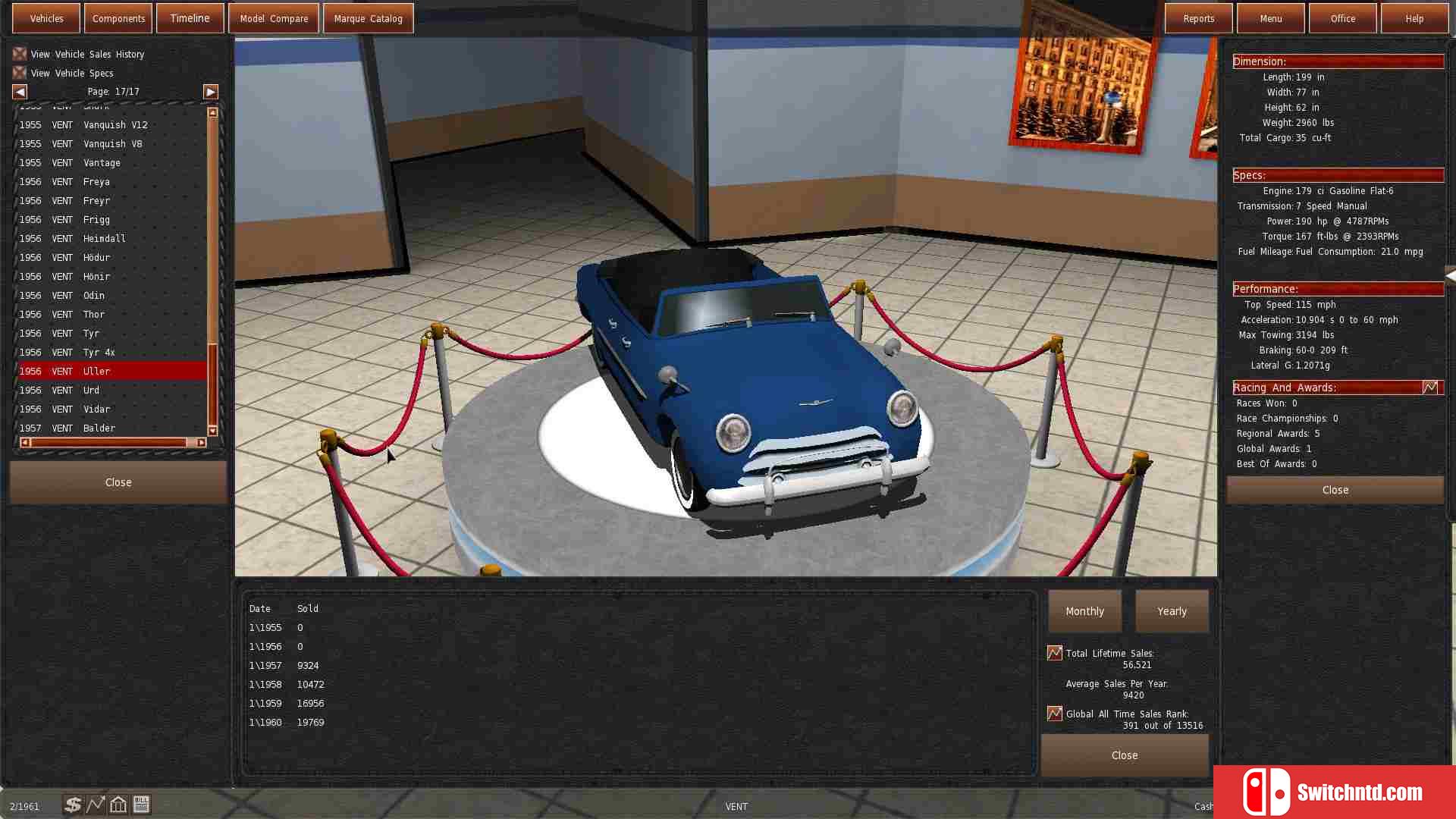Screen dimensions: 1456x819
Task: Select 1956 VENT Vidar
Action: (x=111, y=409)
